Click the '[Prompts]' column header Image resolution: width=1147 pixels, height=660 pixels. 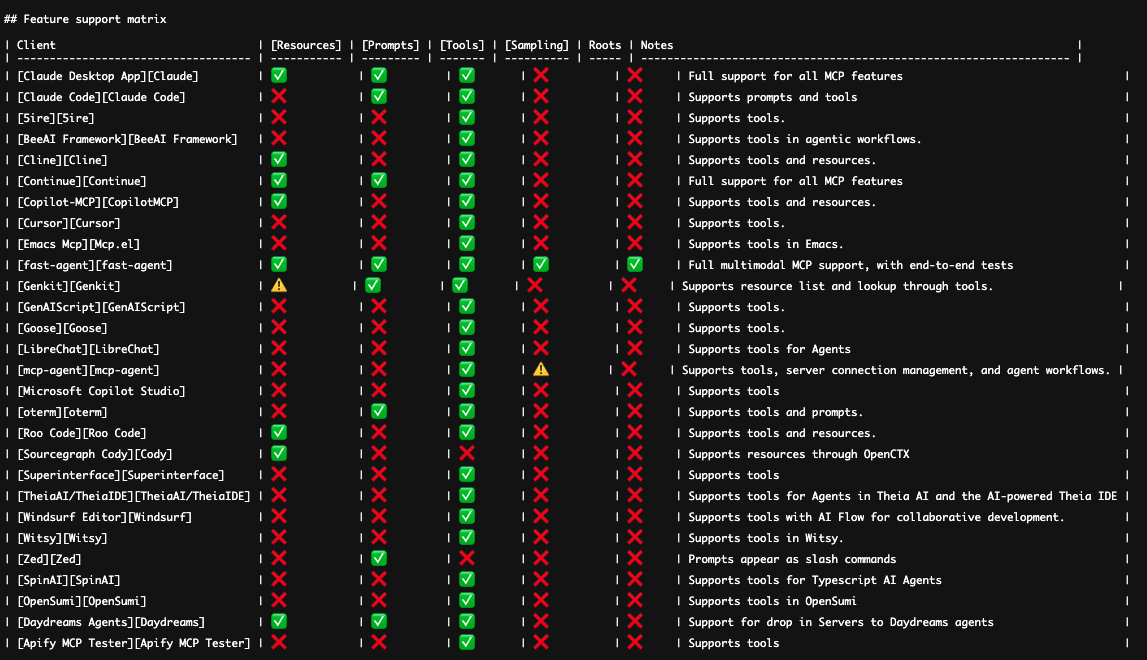391,45
